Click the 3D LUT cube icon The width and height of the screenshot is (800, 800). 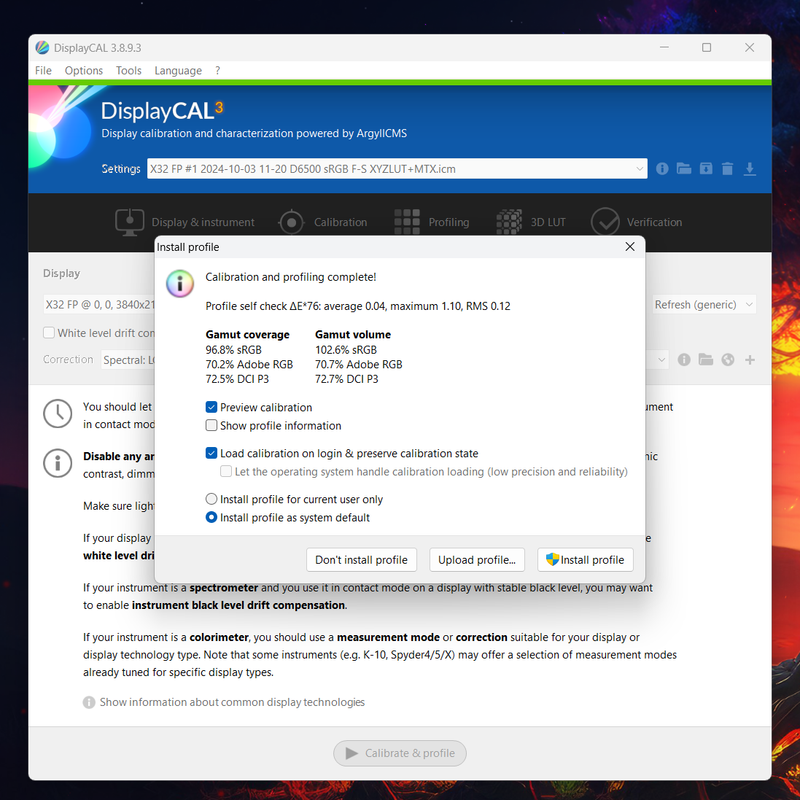pyautogui.click(x=509, y=222)
